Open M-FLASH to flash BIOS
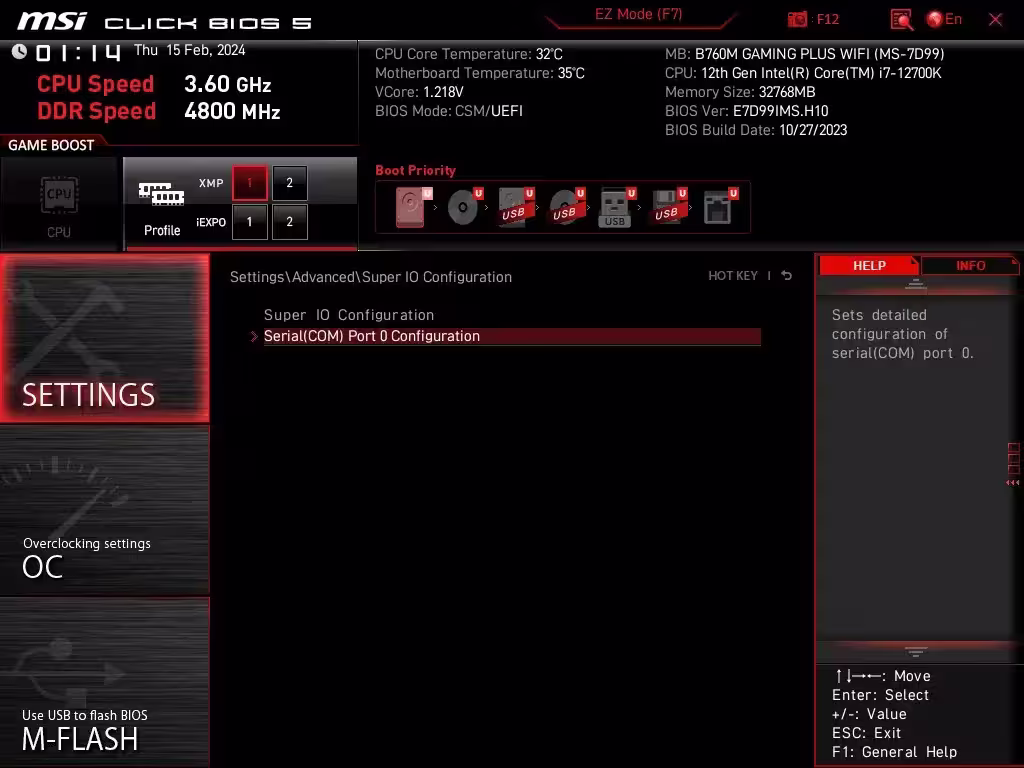The image size is (1024, 768). [104, 682]
